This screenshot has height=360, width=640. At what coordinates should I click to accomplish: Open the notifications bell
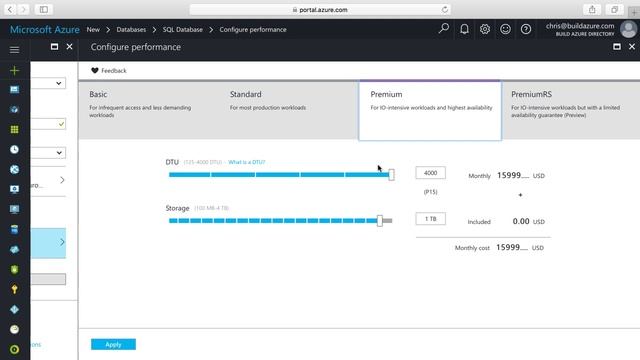coord(464,29)
